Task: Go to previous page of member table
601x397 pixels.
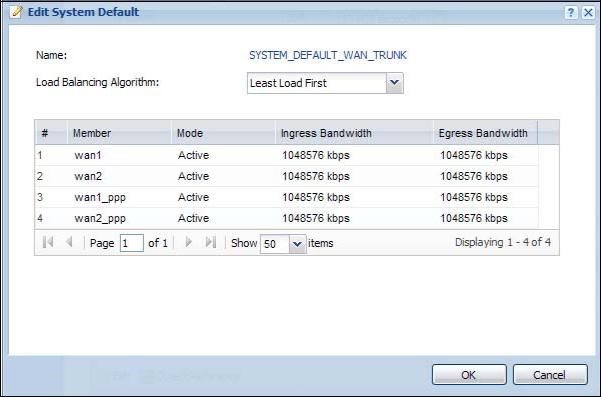Action: click(69, 242)
